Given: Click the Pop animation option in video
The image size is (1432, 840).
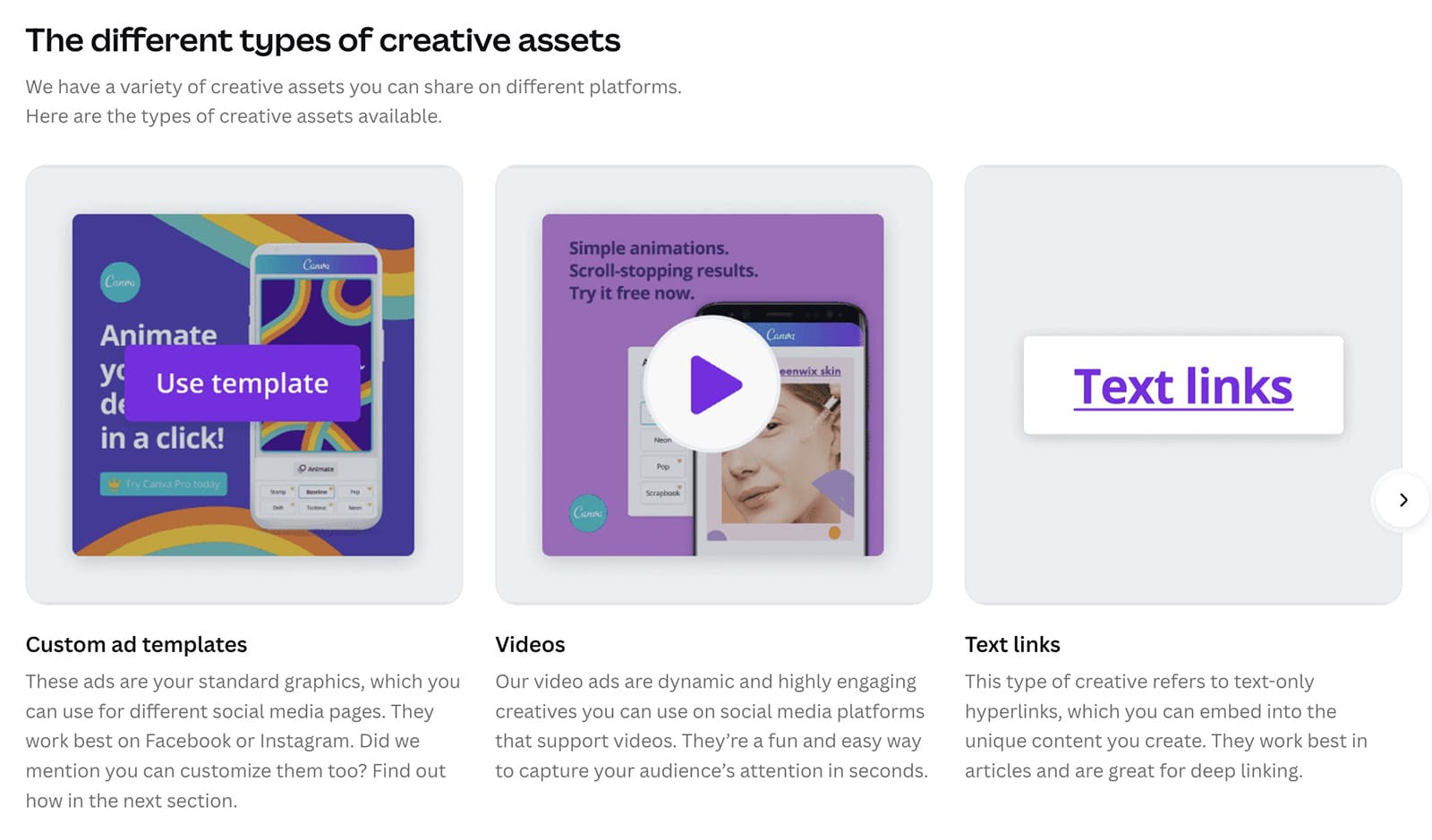Looking at the screenshot, I should (x=662, y=466).
